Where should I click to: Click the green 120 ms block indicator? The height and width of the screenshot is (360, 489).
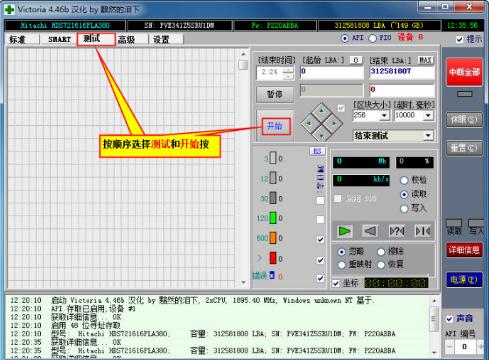point(273,218)
